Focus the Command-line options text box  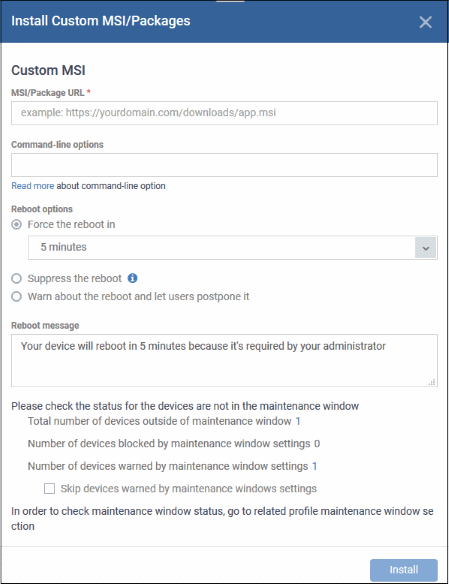coord(224,165)
